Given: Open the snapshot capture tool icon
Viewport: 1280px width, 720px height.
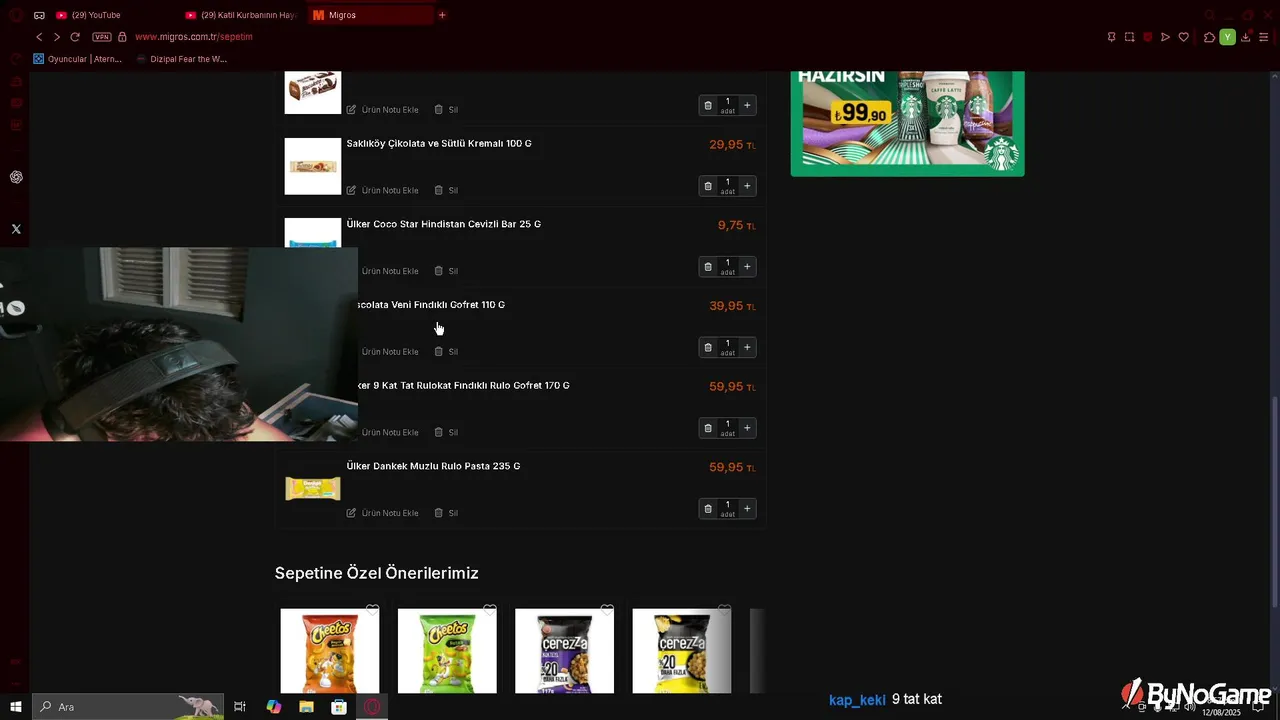Looking at the screenshot, I should point(1129,37).
